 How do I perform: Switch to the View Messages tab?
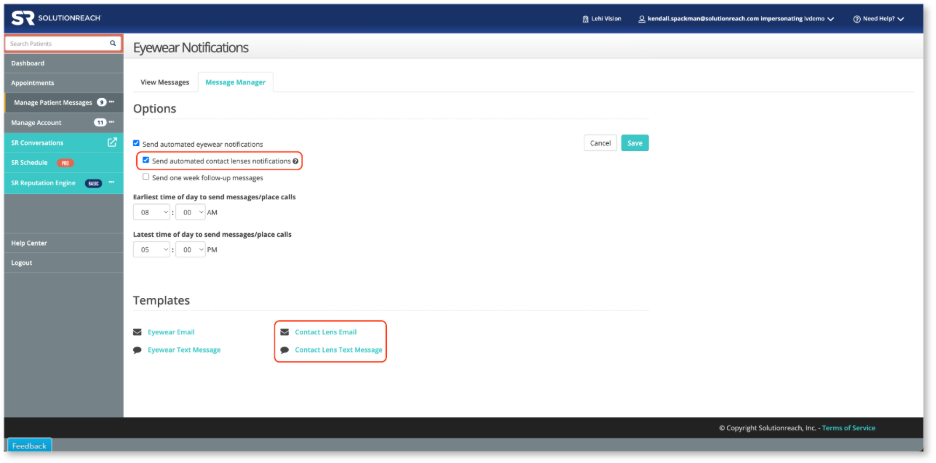point(164,82)
